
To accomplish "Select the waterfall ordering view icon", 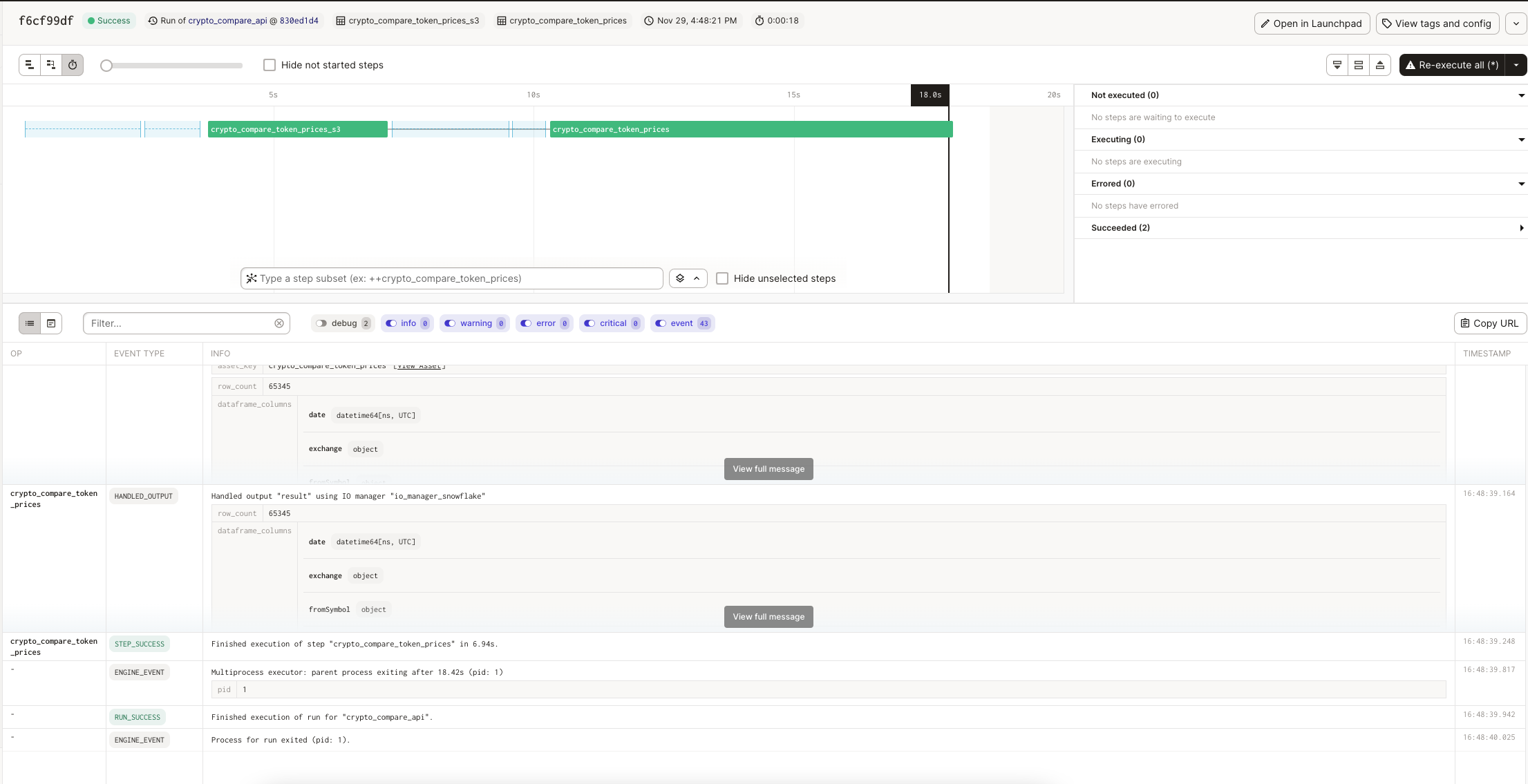I will click(x=50, y=64).
